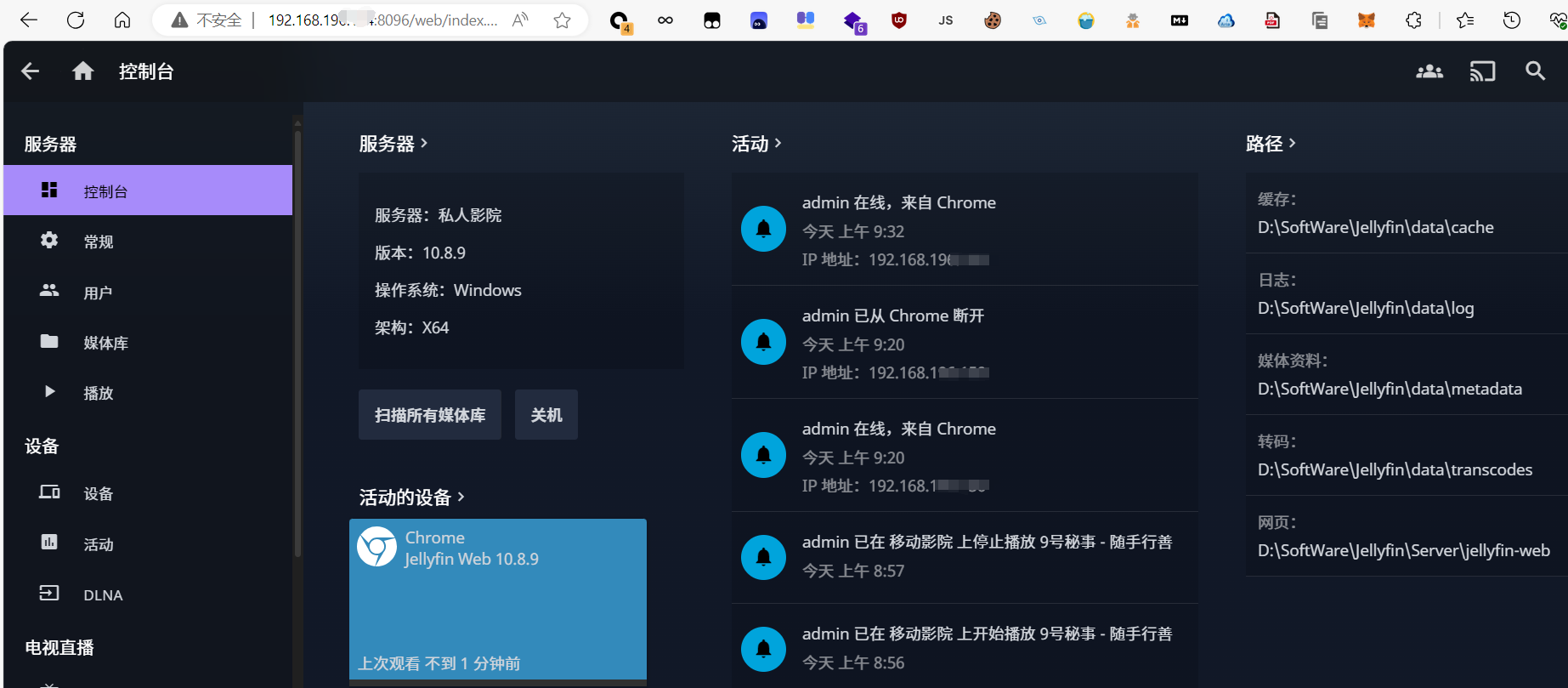Screen dimensions: 1568x688
Task: Select the 控制台 sidebar item
Action: pos(148,190)
